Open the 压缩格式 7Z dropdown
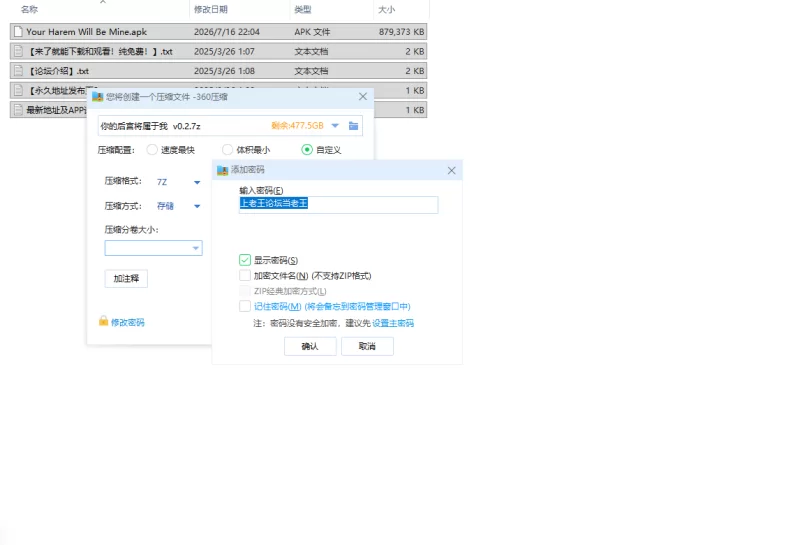 click(197, 182)
